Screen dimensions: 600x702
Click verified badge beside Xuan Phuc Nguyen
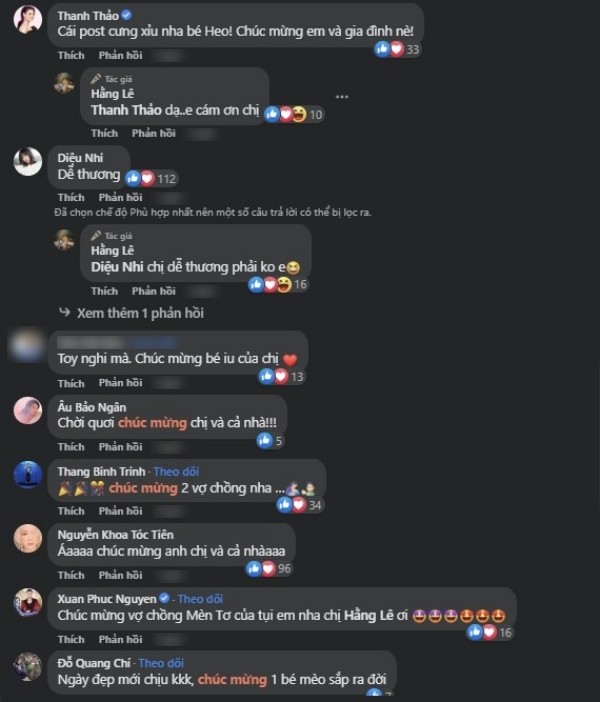pyautogui.click(x=164, y=598)
